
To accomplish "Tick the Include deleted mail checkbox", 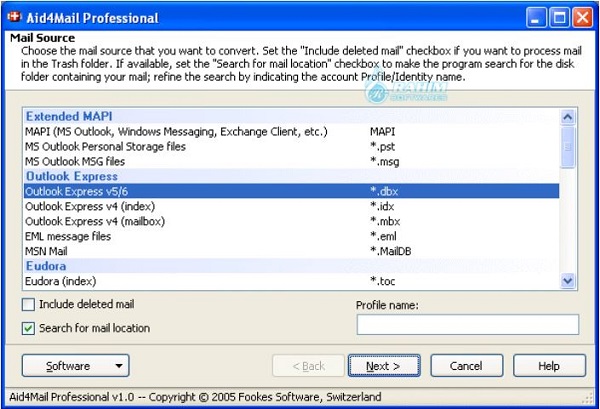I will point(28,305).
